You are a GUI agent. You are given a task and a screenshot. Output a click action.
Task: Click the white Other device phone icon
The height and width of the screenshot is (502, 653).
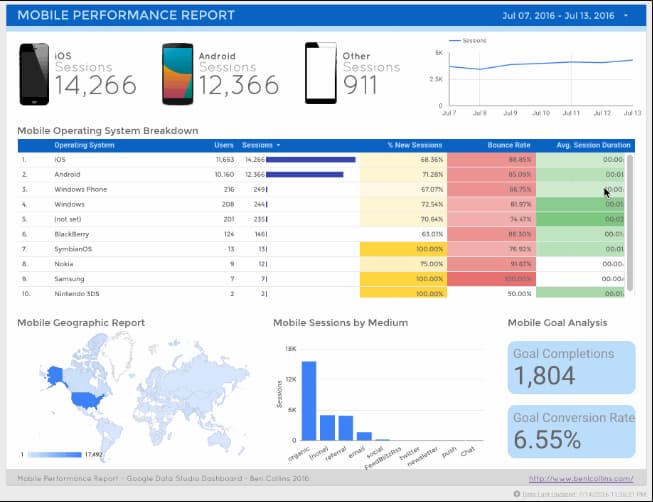pos(320,73)
